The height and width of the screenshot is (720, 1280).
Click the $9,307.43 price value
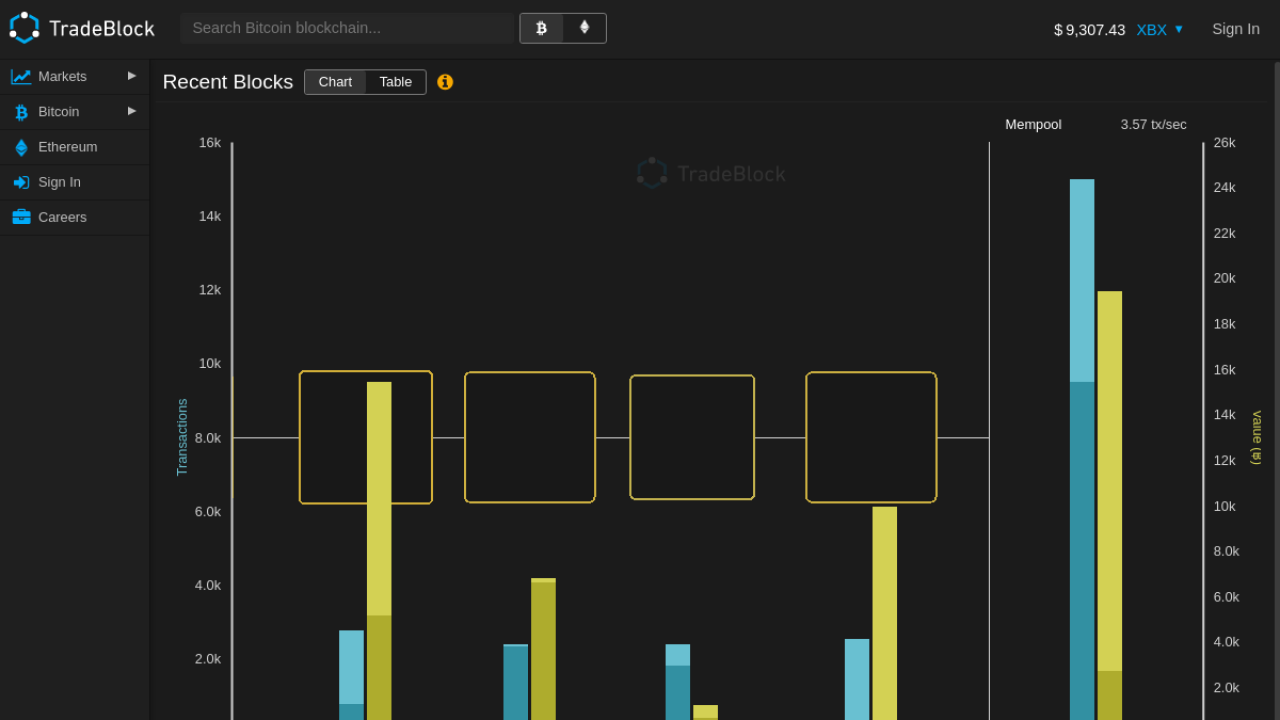[x=1089, y=29]
